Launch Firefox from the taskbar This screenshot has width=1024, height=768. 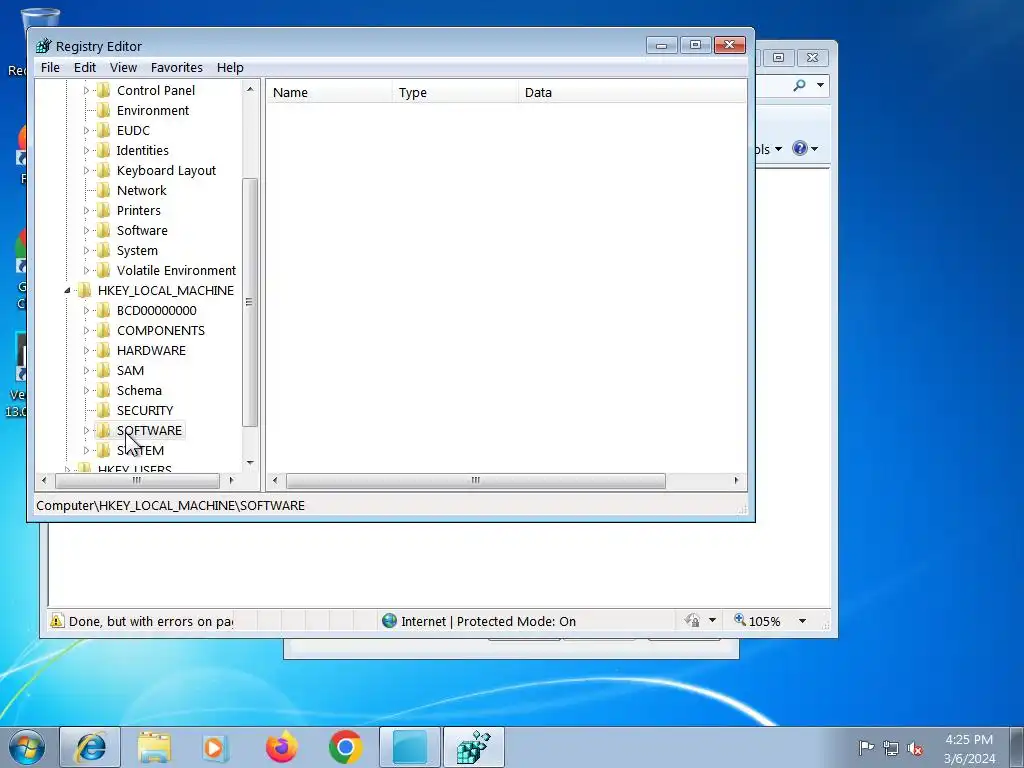point(281,748)
